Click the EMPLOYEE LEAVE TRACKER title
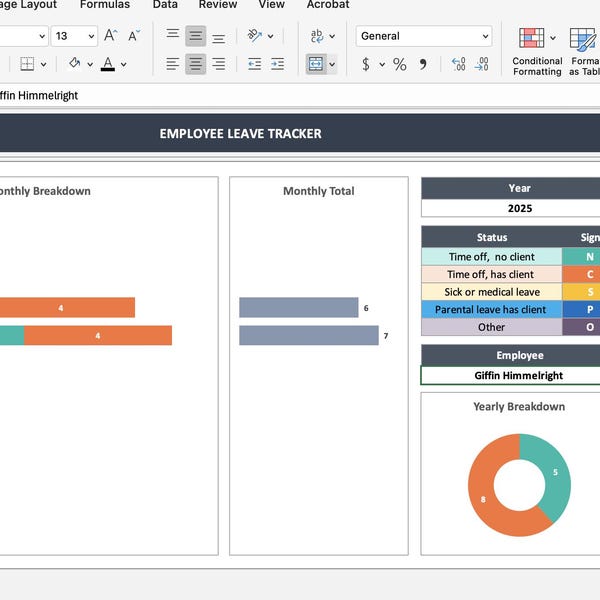The image size is (600, 600). pos(240,134)
